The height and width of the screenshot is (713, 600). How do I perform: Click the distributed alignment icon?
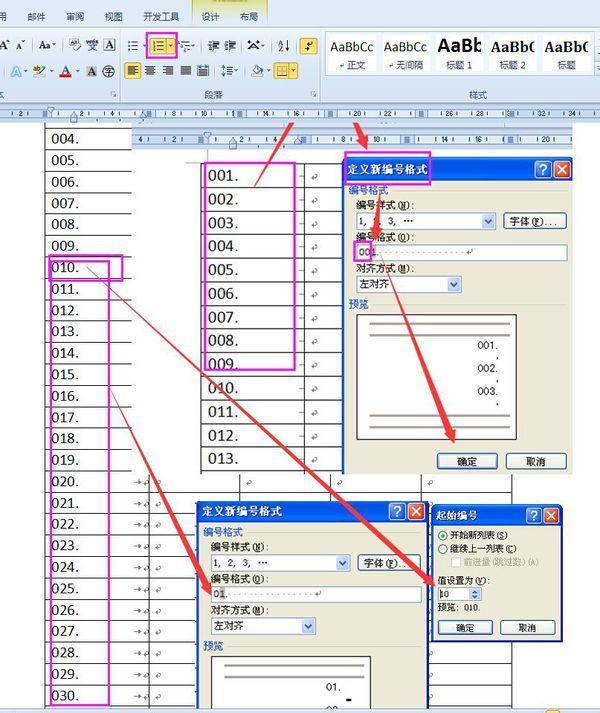[203, 70]
